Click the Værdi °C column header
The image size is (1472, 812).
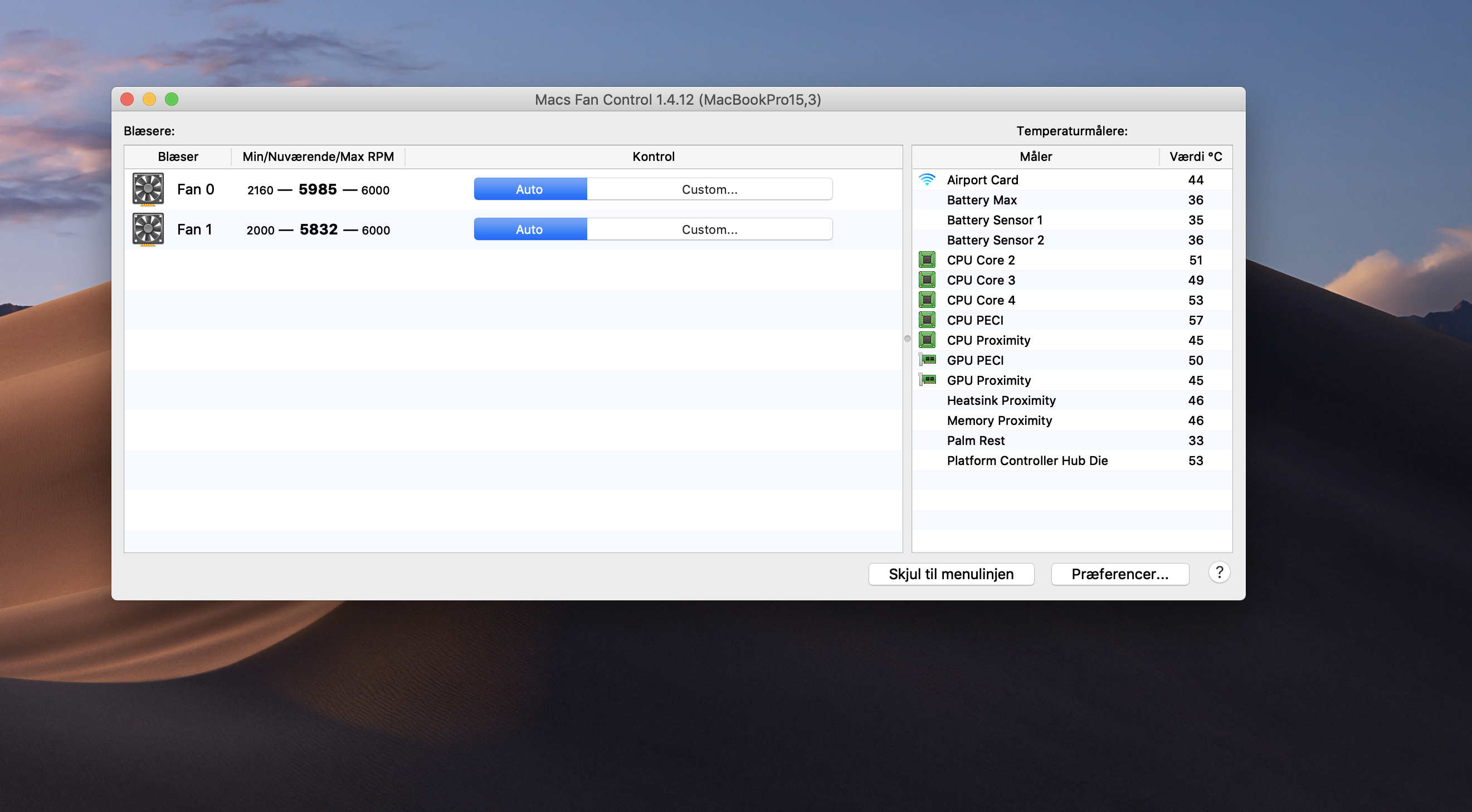1196,156
